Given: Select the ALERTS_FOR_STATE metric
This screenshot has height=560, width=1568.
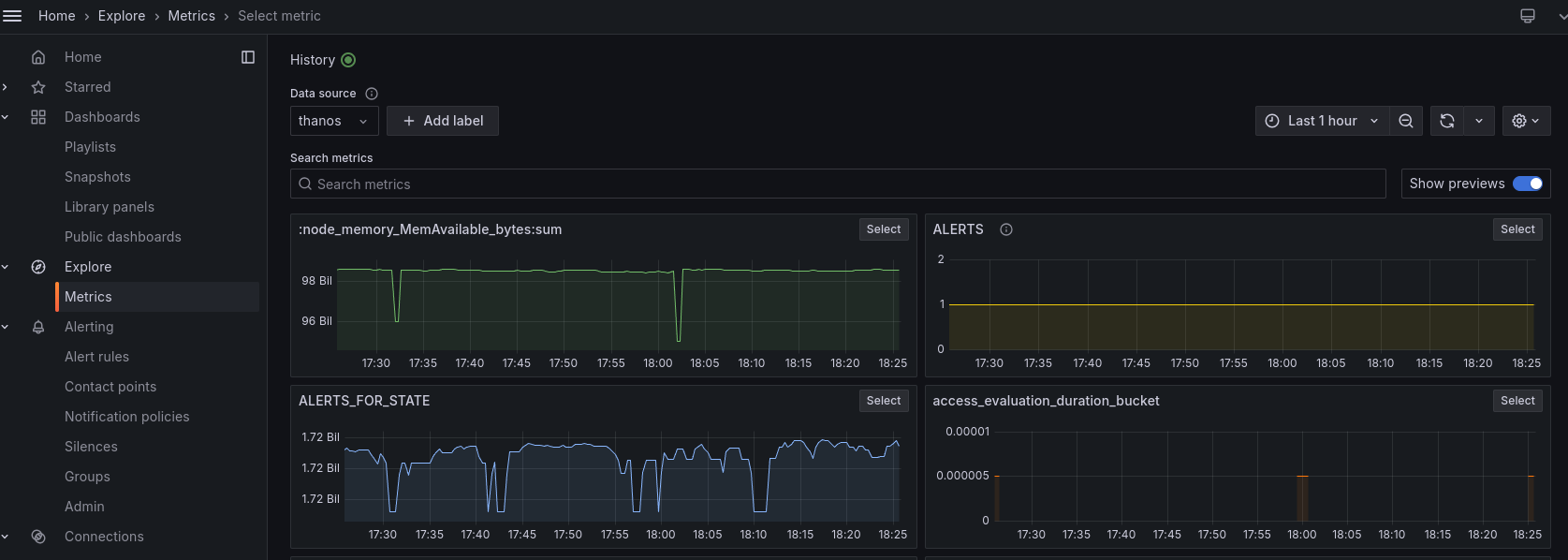Looking at the screenshot, I should pos(884,401).
